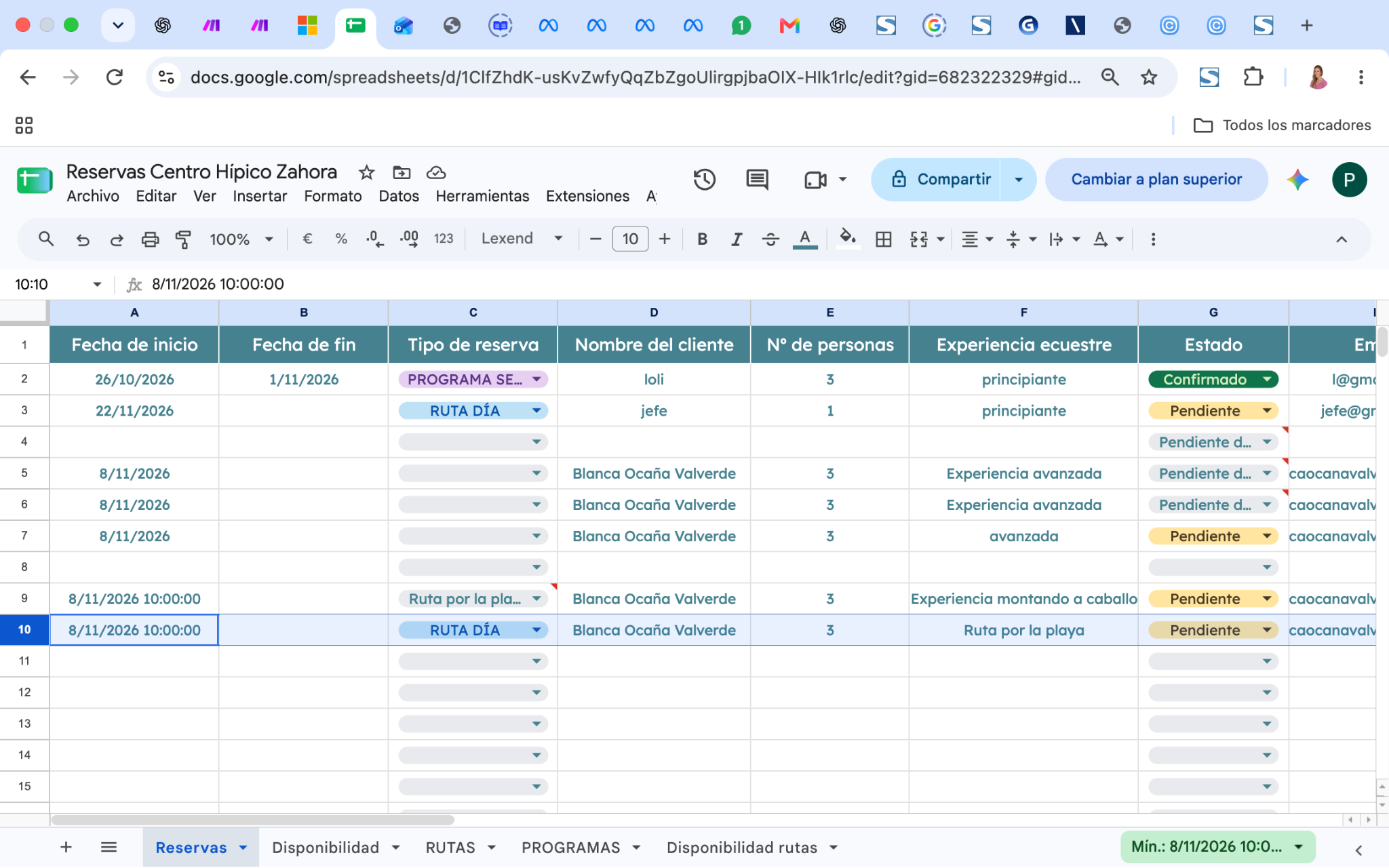Select the paint format roller icon

point(183,239)
